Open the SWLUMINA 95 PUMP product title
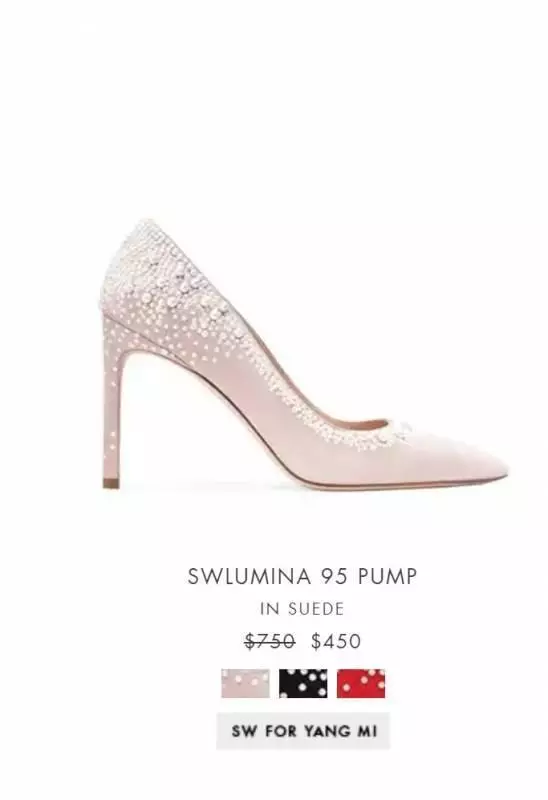The width and height of the screenshot is (548, 800). [x=302, y=577]
